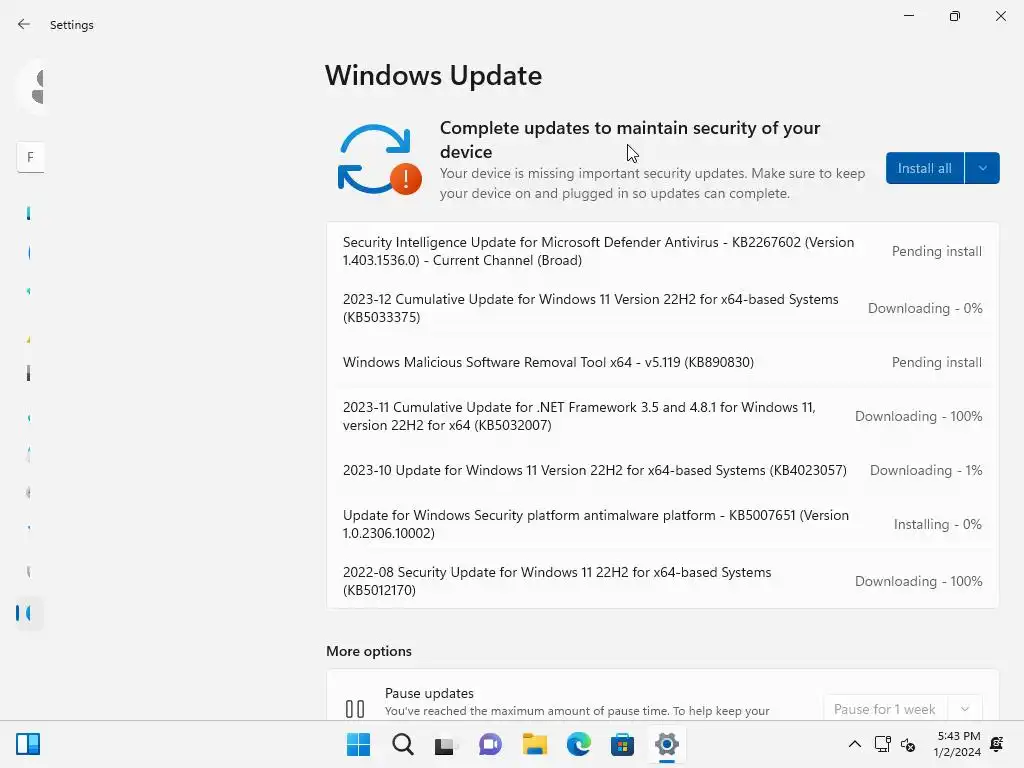Select the Security Intelligence Update KB2267602 row
This screenshot has height=768, width=1024.
coord(662,251)
